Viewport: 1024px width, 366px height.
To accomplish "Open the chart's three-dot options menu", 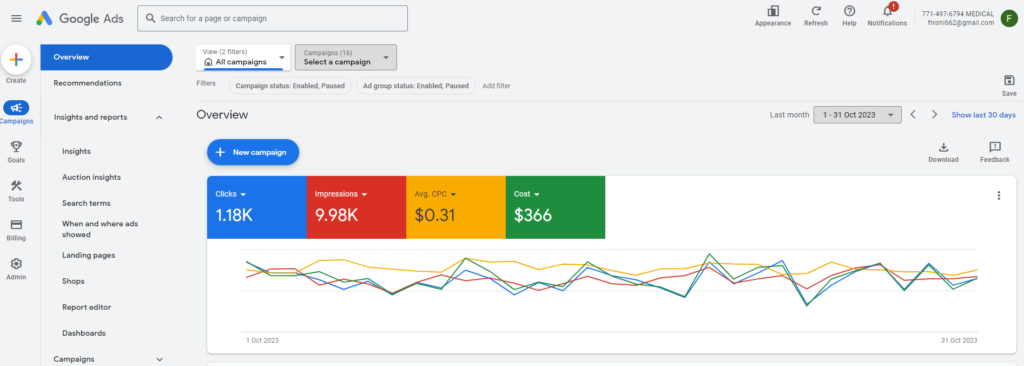I will 998,195.
